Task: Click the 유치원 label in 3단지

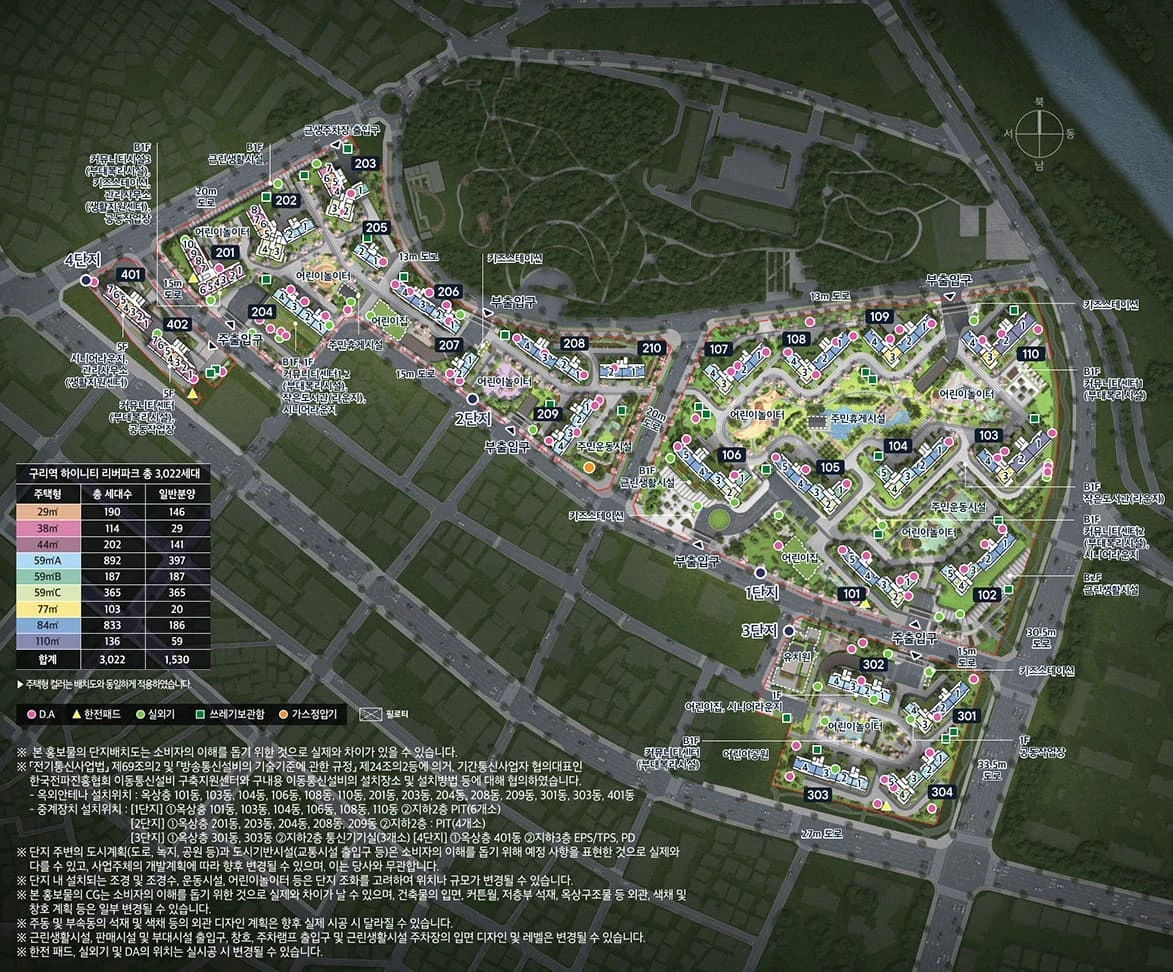Action: [x=796, y=655]
